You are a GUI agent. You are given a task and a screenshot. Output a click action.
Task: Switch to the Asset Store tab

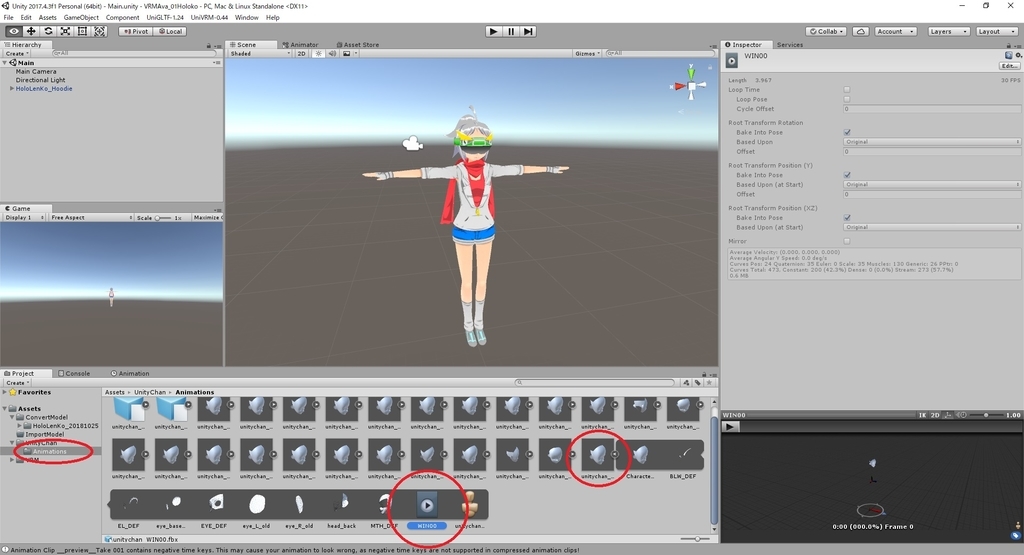(357, 45)
